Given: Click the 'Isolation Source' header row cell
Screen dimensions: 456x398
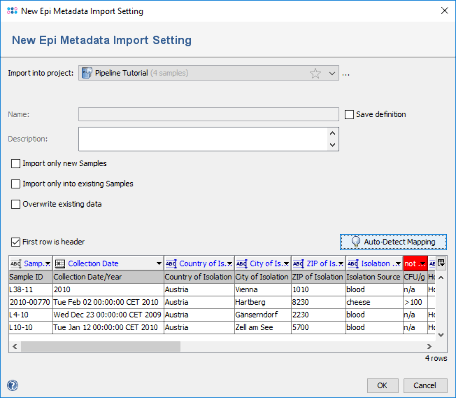Looking at the screenshot, I should coord(374,277).
